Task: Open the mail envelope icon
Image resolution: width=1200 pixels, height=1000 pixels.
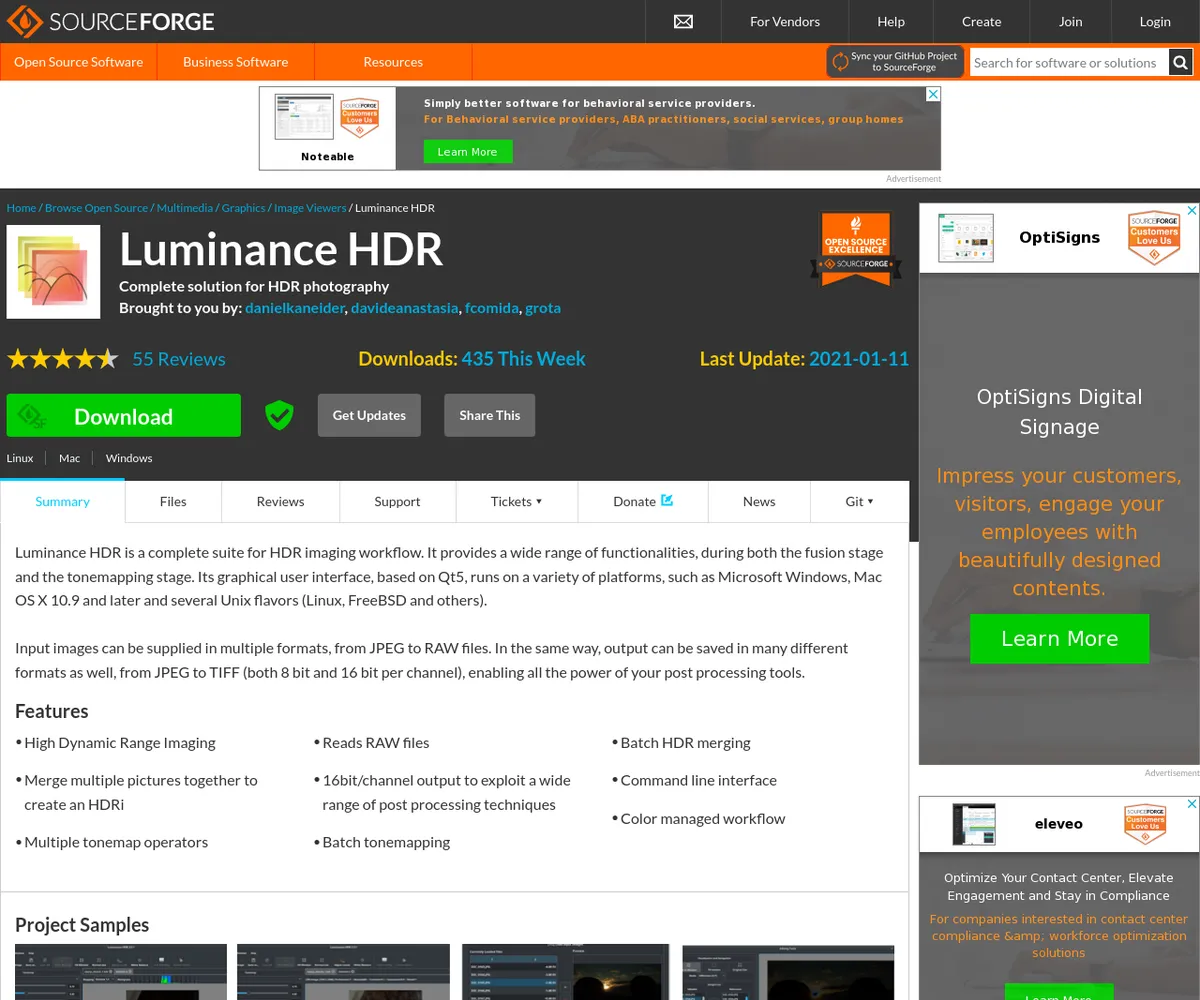Action: click(683, 21)
